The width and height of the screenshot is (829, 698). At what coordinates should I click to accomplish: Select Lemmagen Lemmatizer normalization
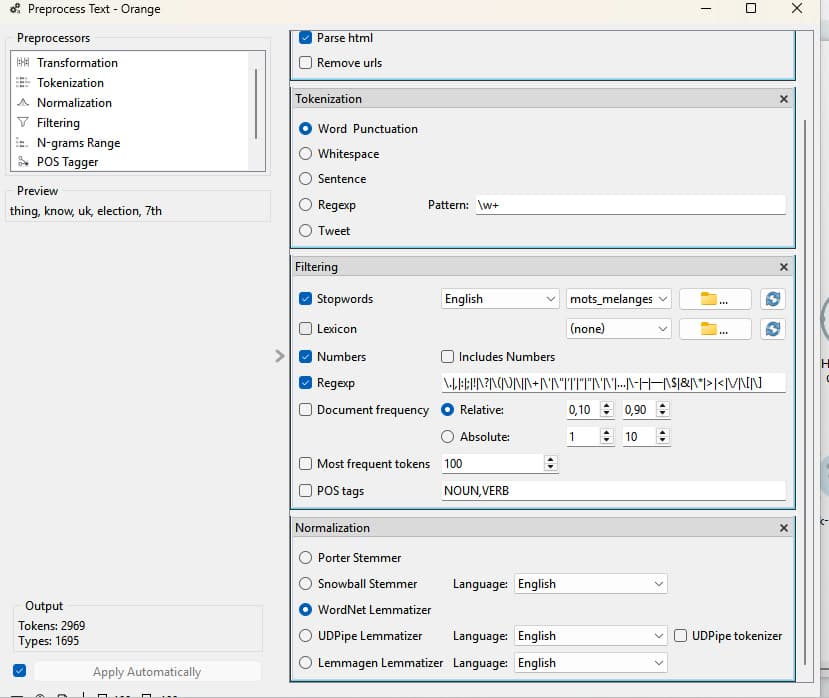tap(305, 663)
